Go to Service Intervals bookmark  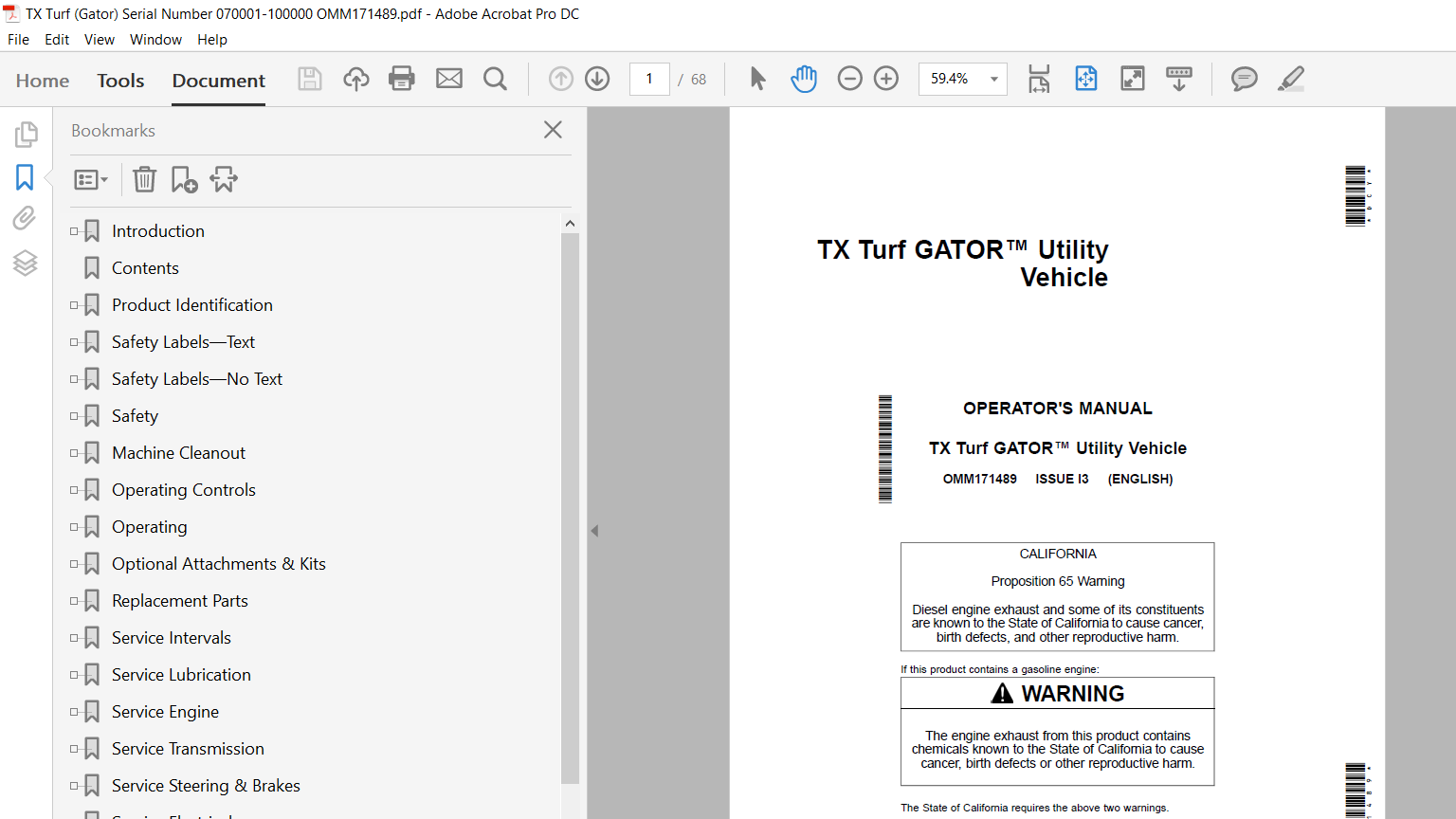[172, 638]
